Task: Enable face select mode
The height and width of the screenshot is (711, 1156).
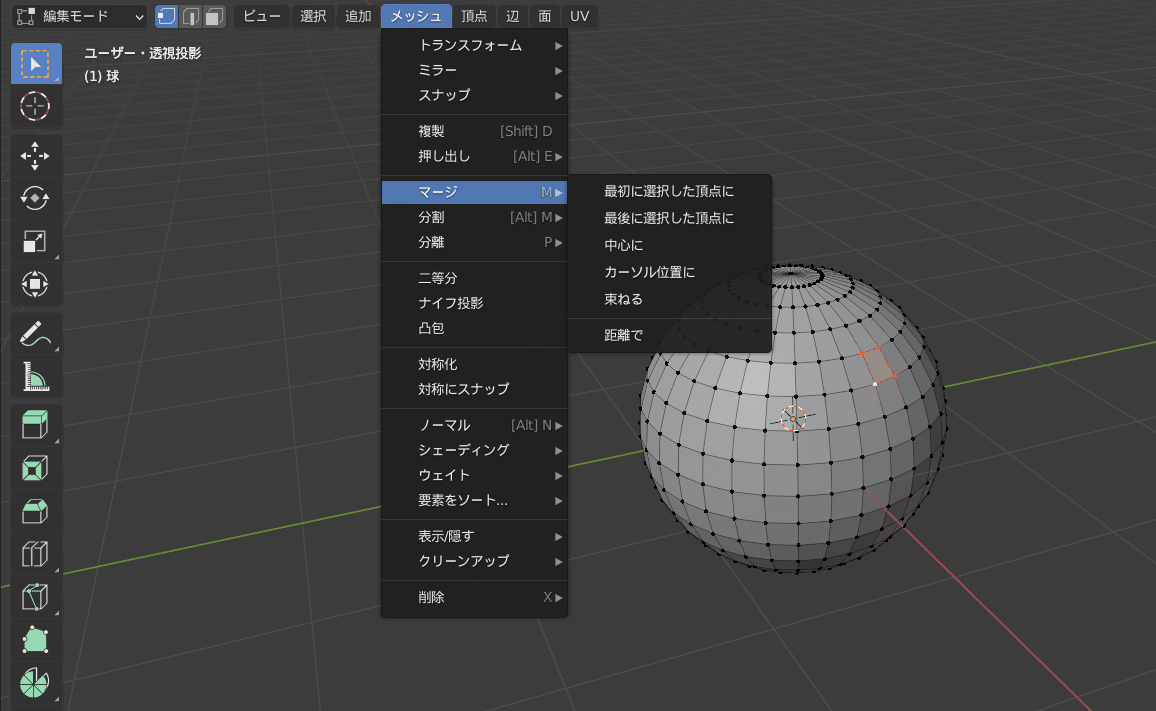Action: click(x=214, y=16)
